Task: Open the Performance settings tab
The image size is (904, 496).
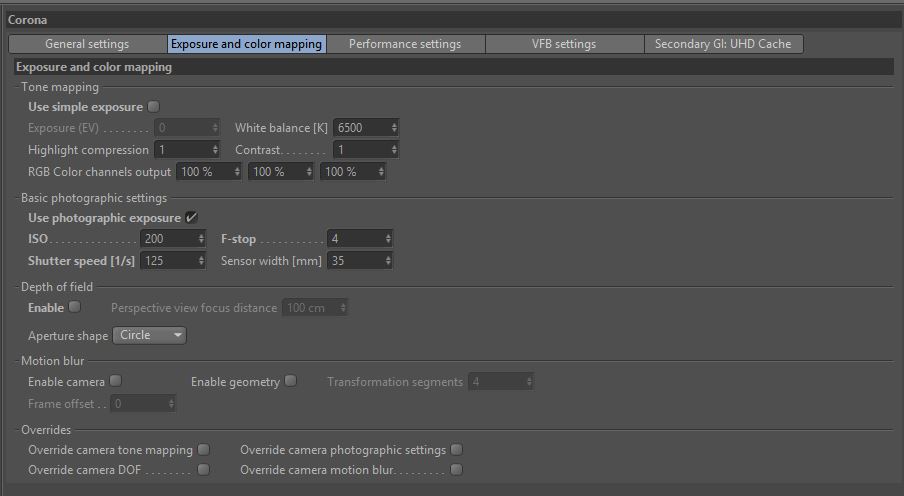Action: (x=405, y=44)
